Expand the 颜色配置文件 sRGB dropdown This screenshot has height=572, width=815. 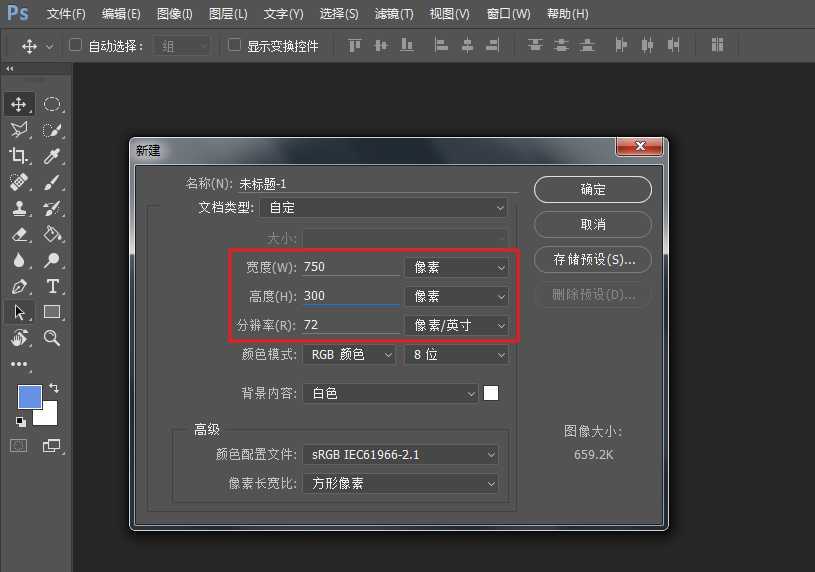pos(401,455)
